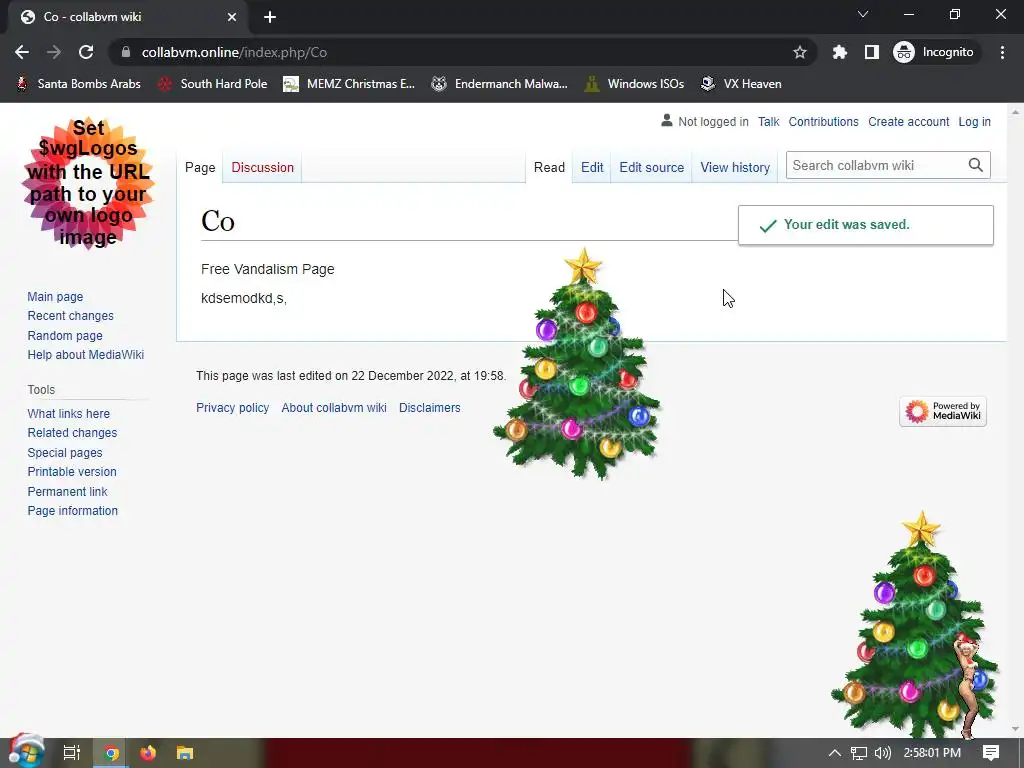This screenshot has height=768, width=1024.
Task: Open the Edit source tab
Action: coord(651,167)
